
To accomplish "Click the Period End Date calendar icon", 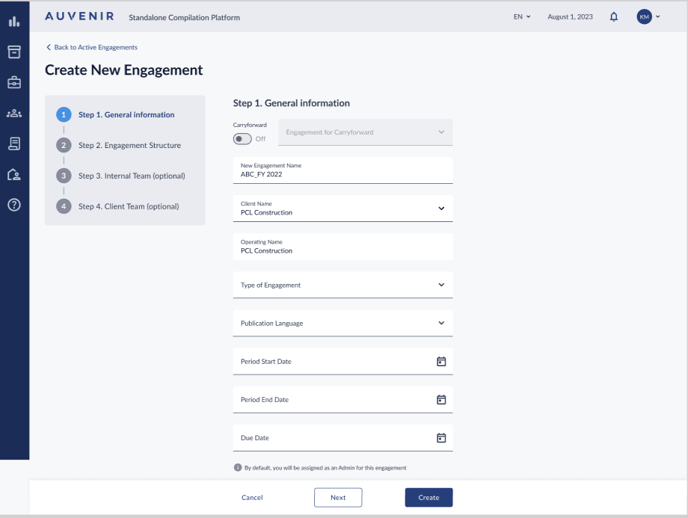I will pyautogui.click(x=441, y=400).
